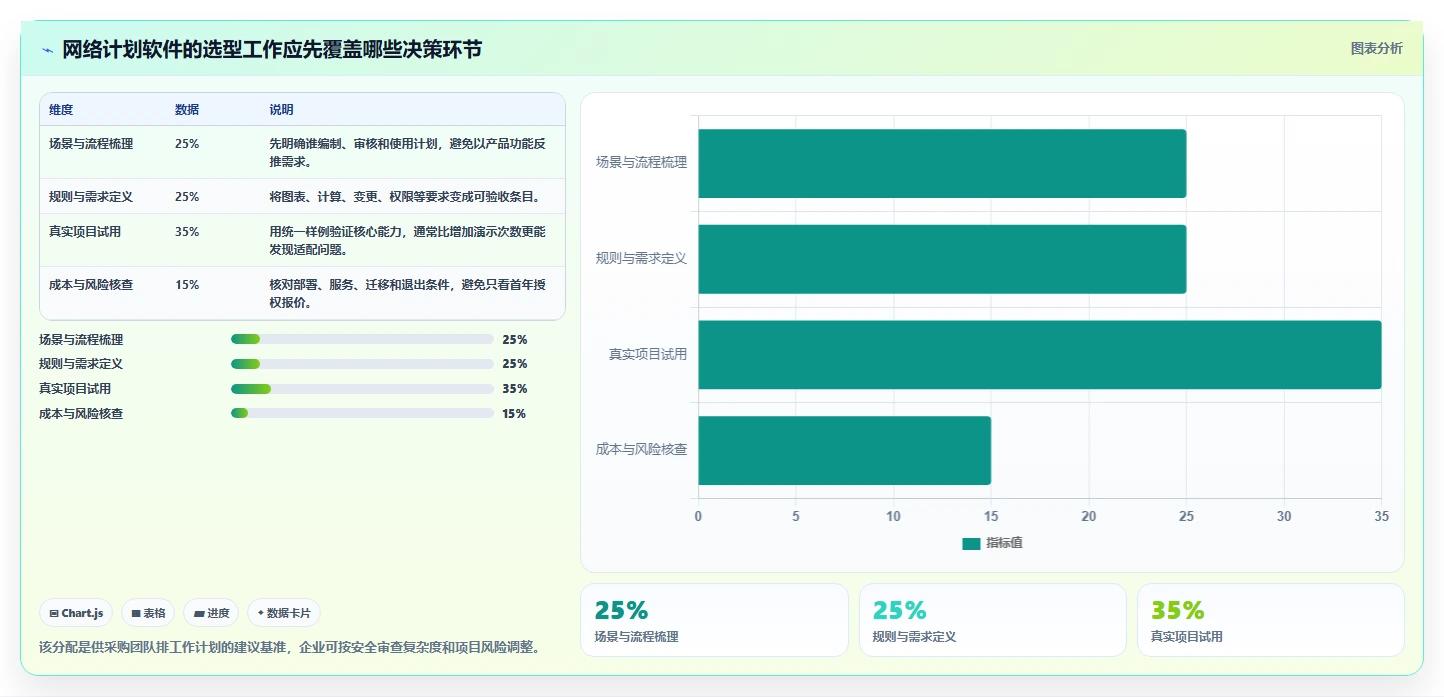Screen dimensions: 1444x697
Task: Click the 成本与风险核查 chart bar
Action: pyautogui.click(x=844, y=450)
